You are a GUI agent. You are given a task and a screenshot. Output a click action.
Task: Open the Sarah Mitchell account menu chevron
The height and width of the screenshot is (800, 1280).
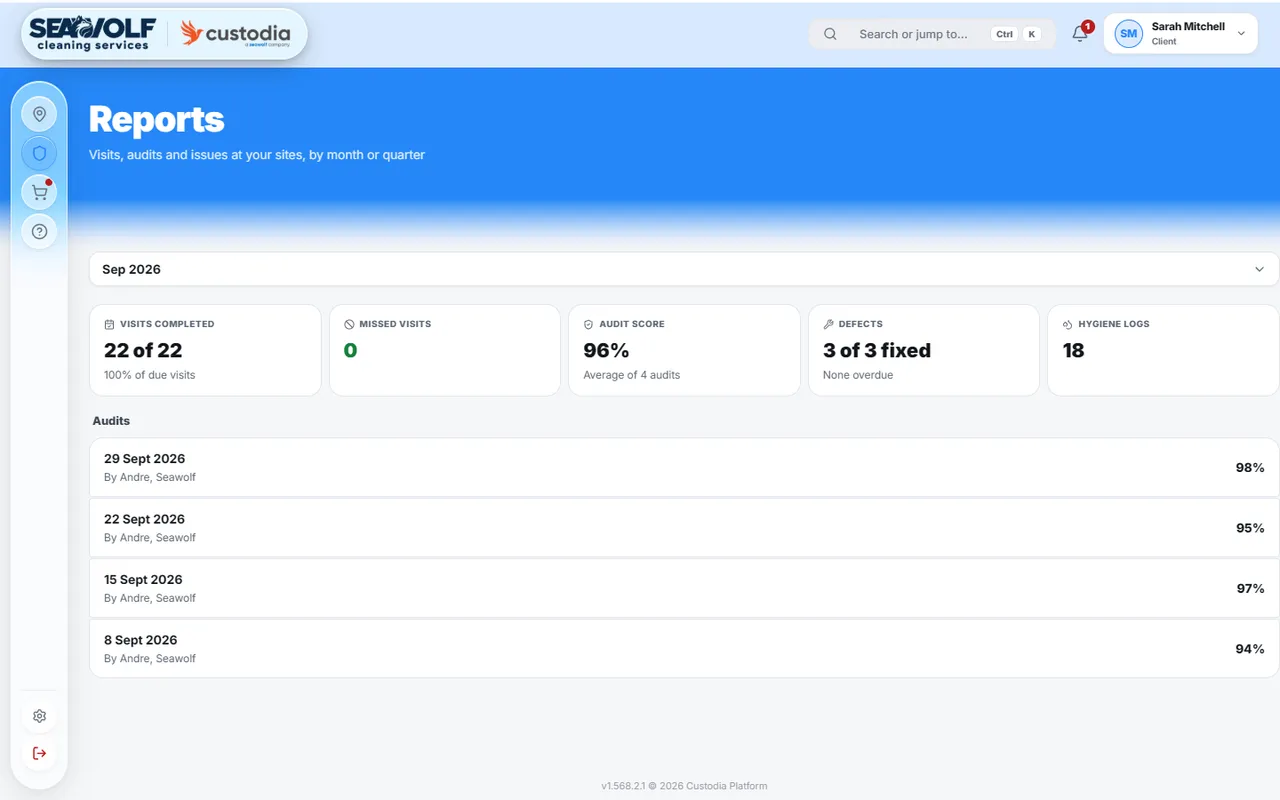click(1241, 34)
